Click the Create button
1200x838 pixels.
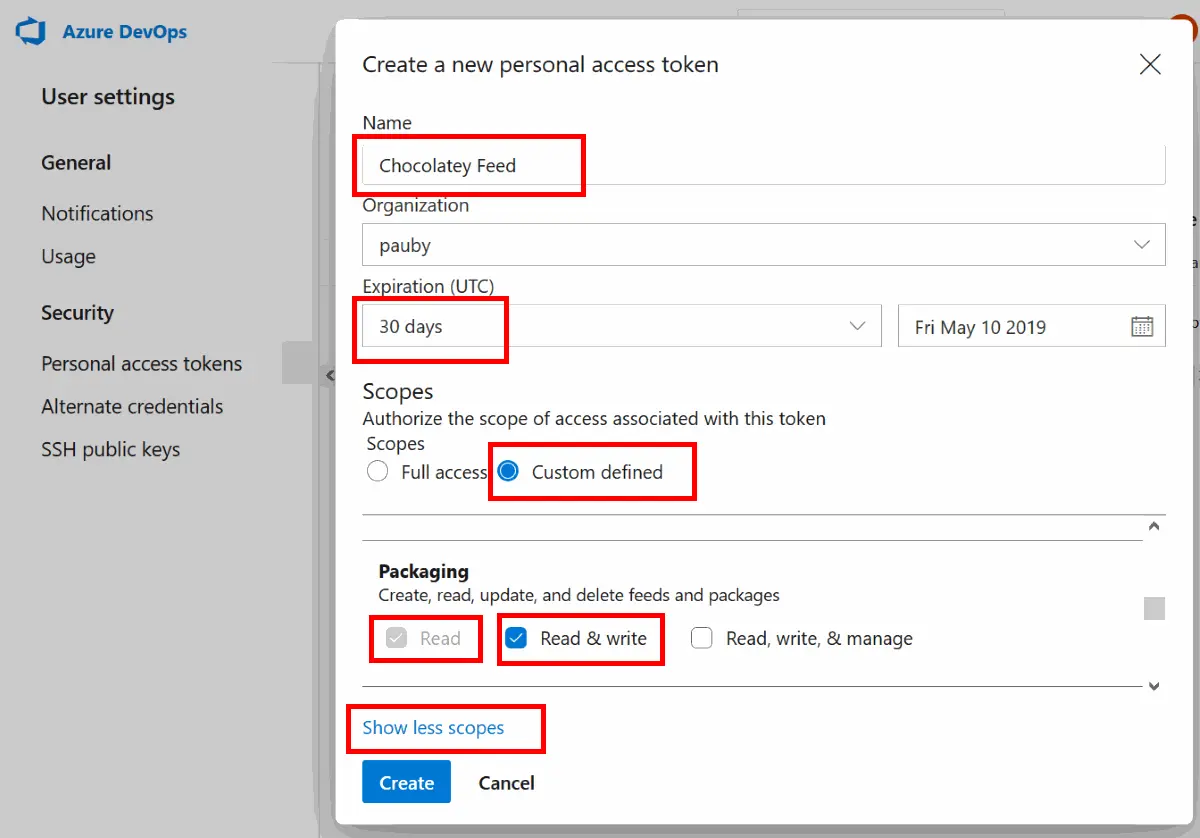(x=406, y=782)
